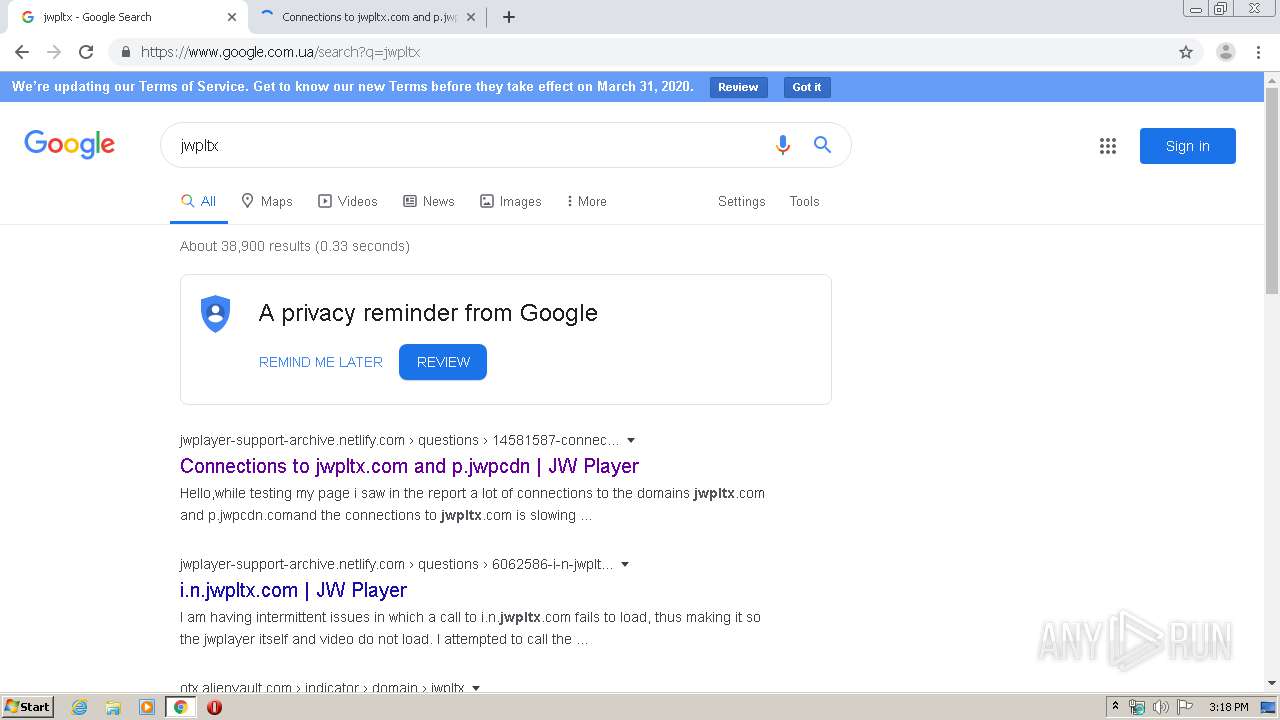Viewport: 1280px width, 720px height.
Task: Click the REVIEW privacy reminder button
Action: [x=443, y=362]
